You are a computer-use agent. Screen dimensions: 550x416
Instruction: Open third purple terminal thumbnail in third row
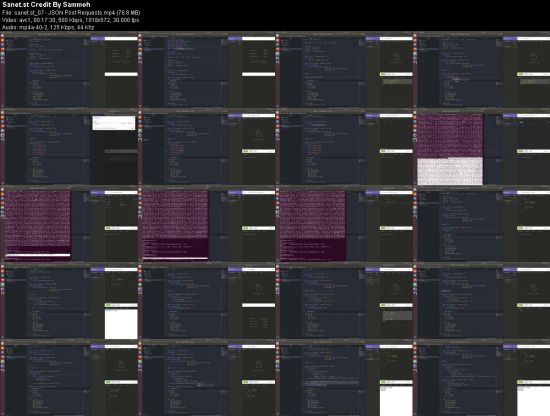point(344,224)
